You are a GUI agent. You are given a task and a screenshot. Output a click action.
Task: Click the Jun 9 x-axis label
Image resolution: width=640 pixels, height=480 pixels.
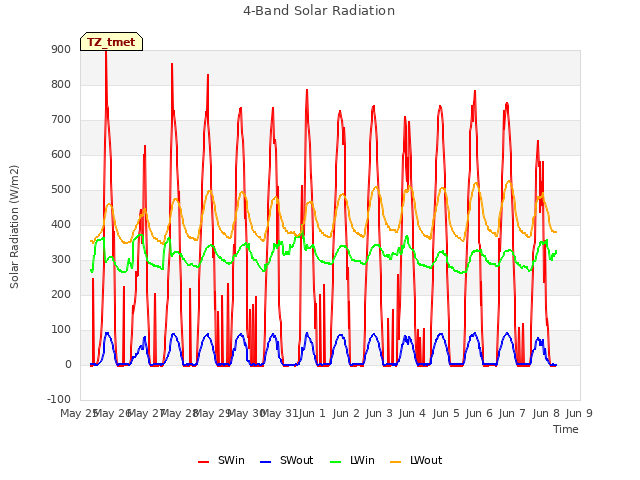[x=579, y=413]
